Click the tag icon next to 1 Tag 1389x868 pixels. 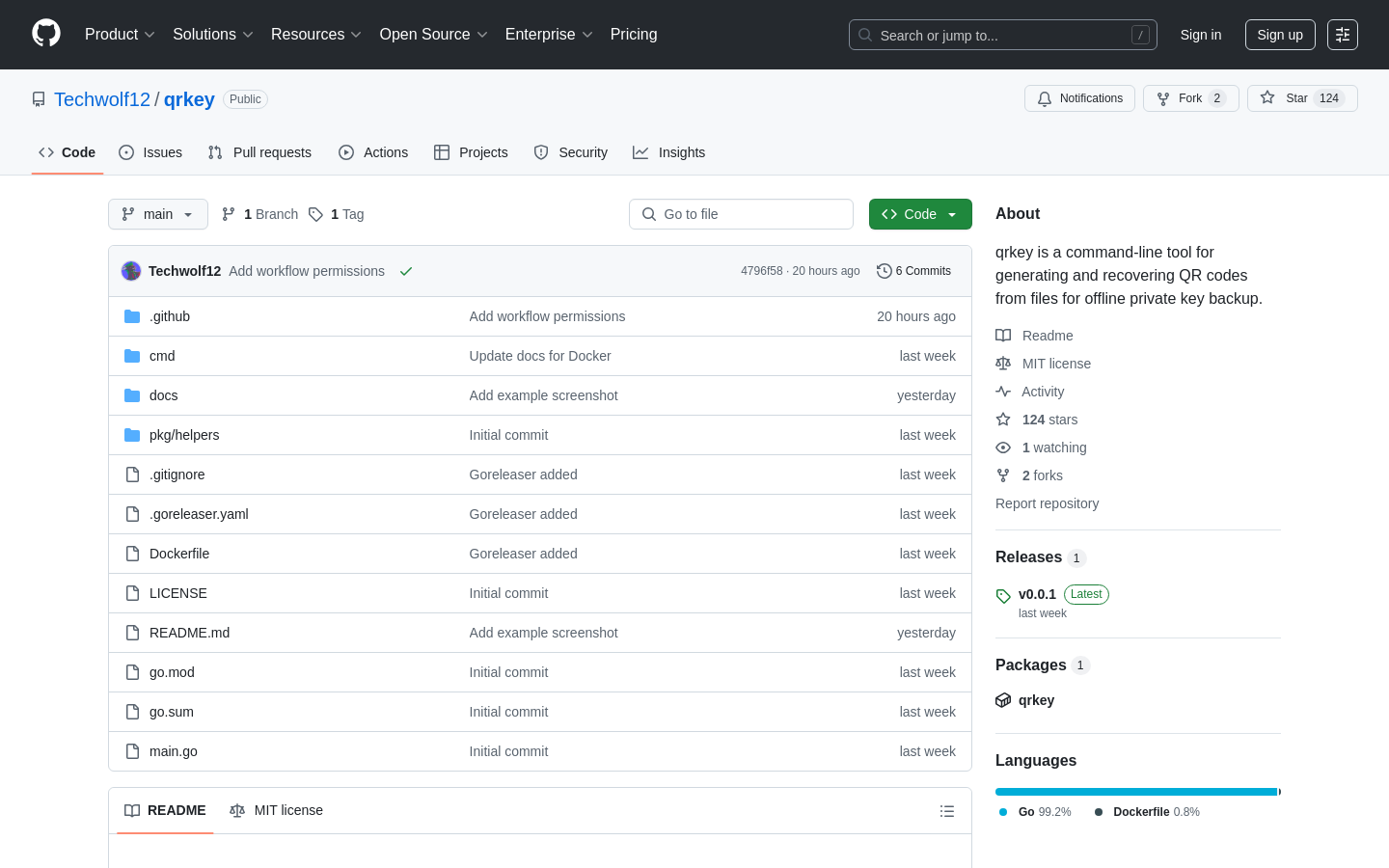pyautogui.click(x=315, y=214)
